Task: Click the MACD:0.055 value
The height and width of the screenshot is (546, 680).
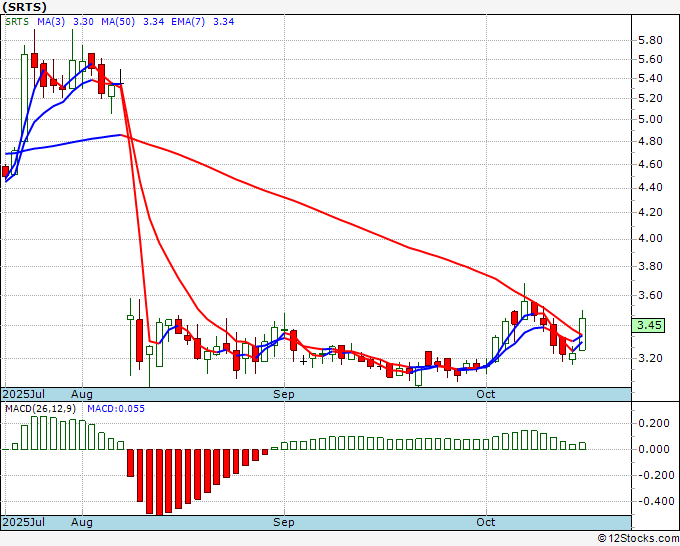Action: pos(116,409)
